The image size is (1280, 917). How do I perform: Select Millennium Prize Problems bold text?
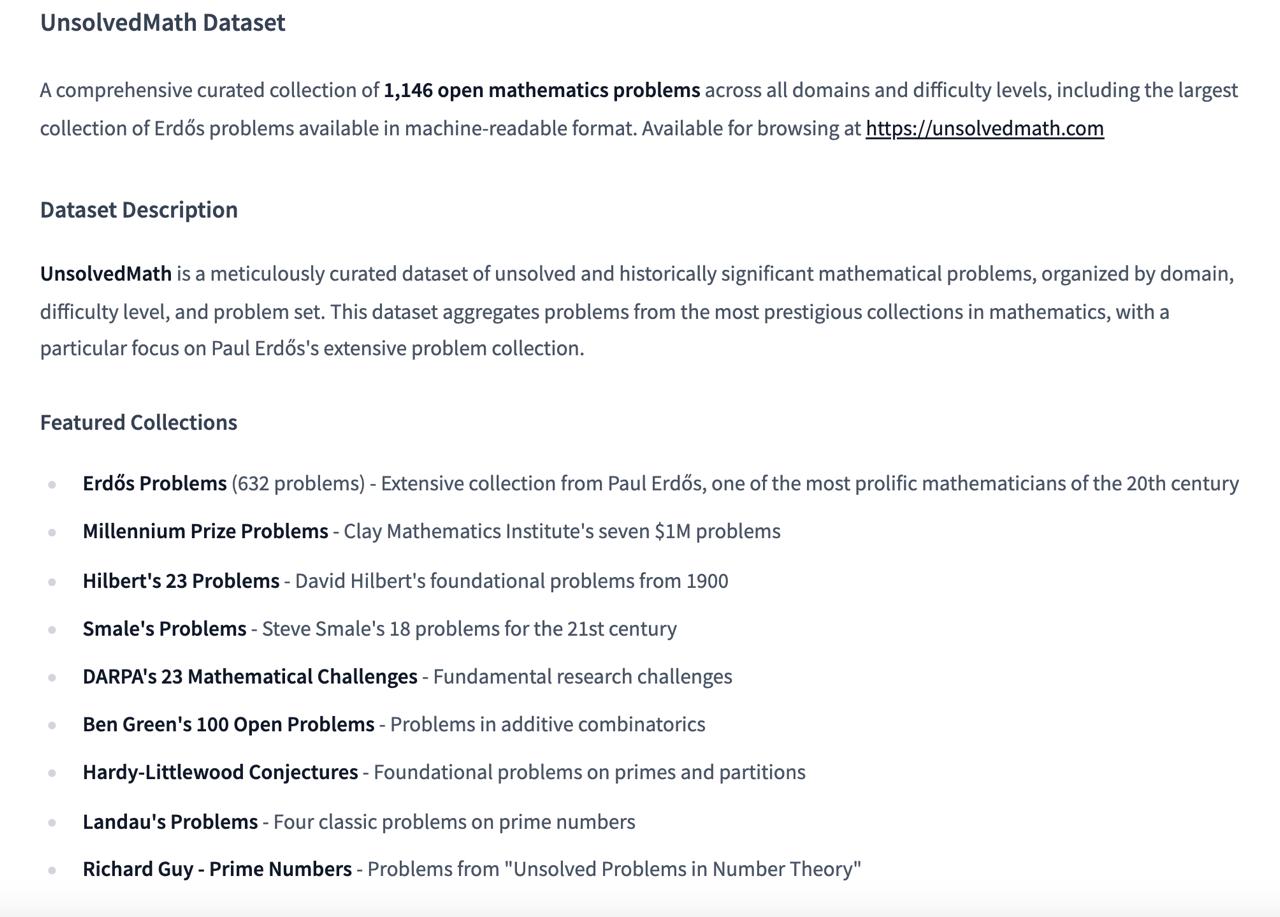[205, 531]
